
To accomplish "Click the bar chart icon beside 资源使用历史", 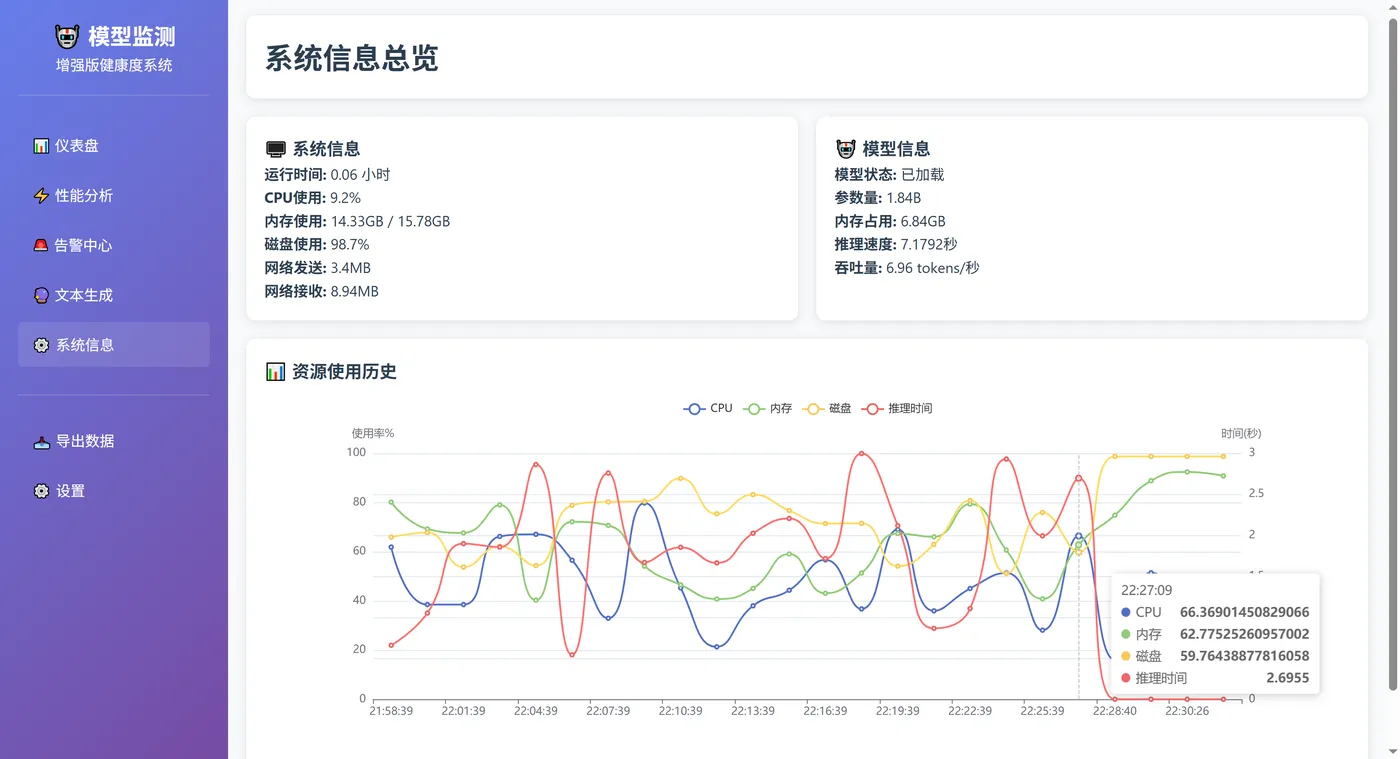I will (276, 370).
